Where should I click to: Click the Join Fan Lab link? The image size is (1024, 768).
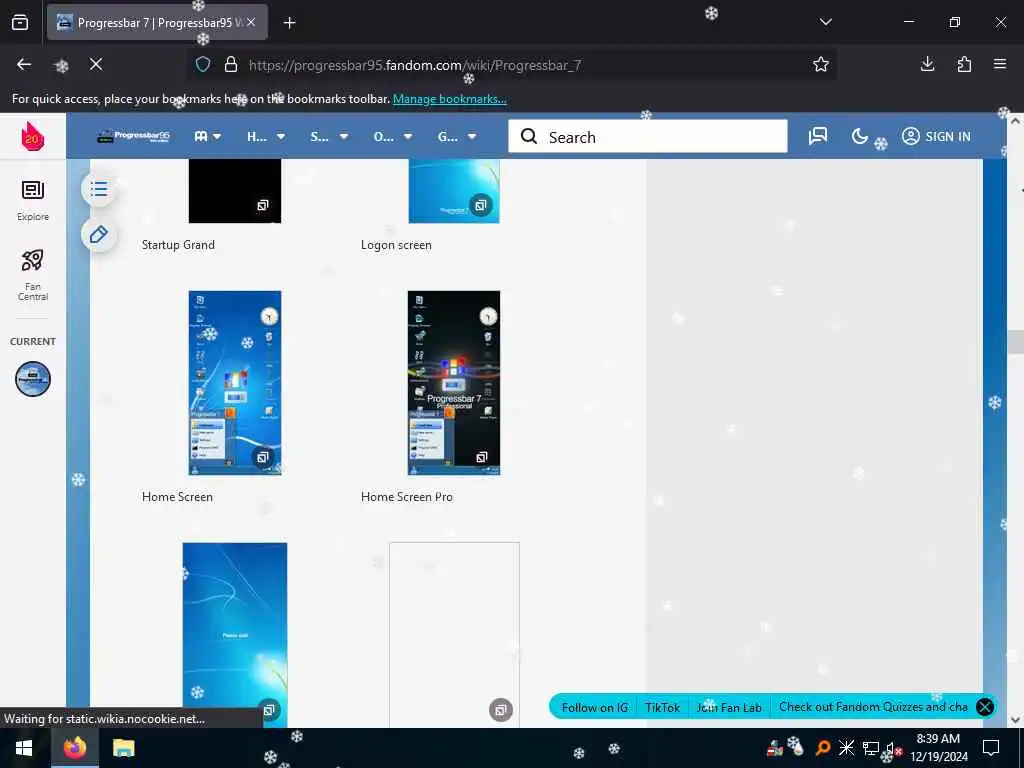[x=729, y=707]
